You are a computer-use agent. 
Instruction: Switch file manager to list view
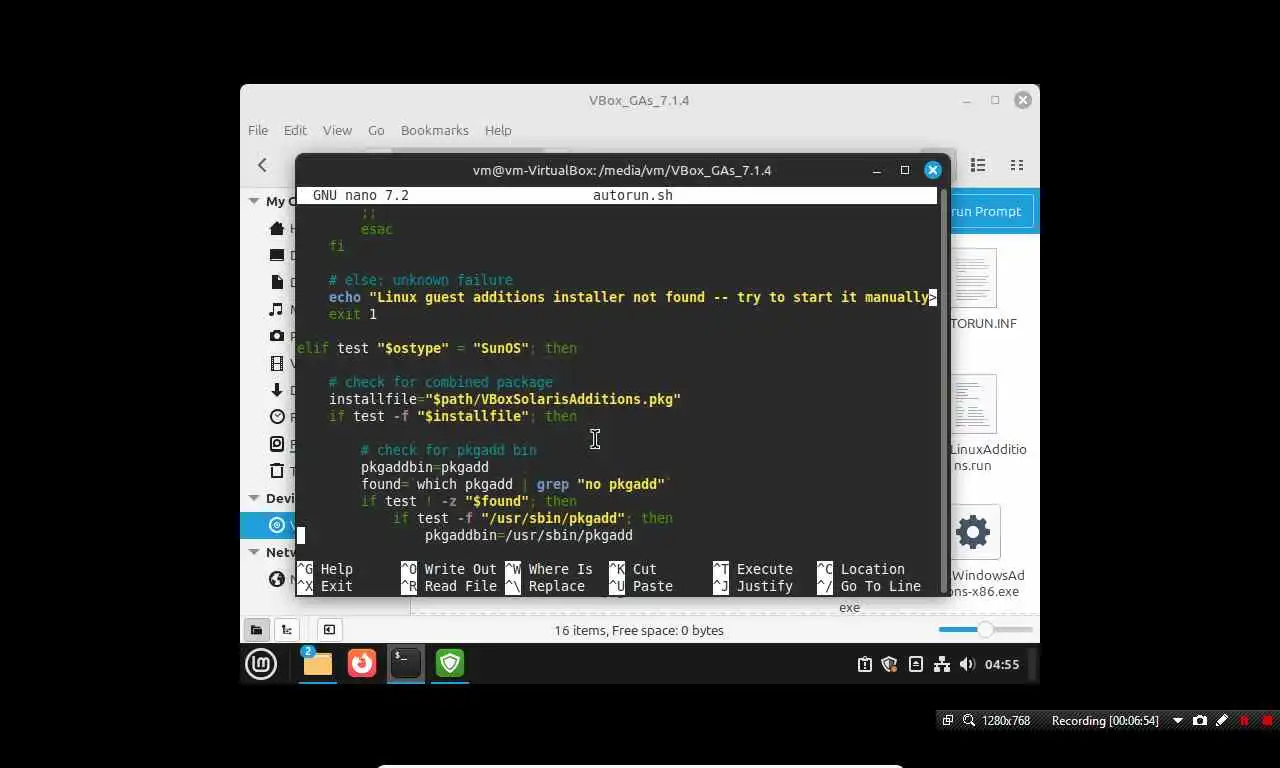978,165
